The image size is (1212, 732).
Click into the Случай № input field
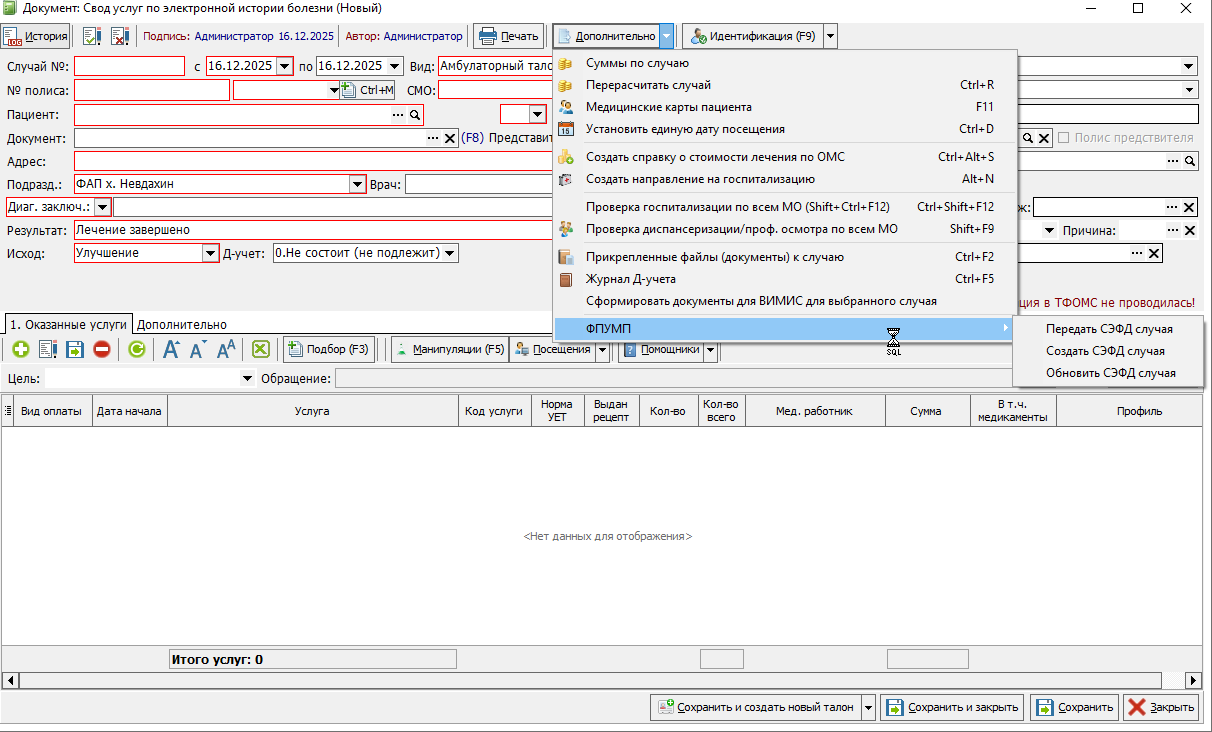point(129,67)
